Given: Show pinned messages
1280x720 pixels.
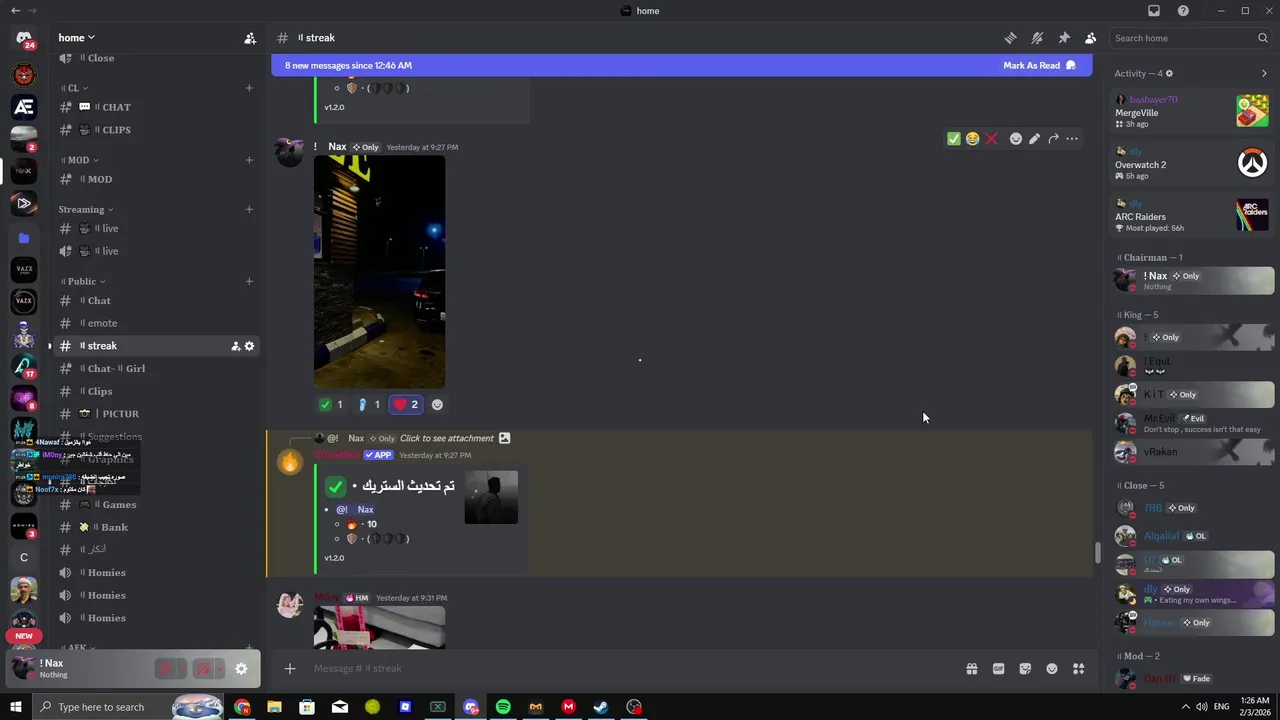Looking at the screenshot, I should (x=1064, y=38).
